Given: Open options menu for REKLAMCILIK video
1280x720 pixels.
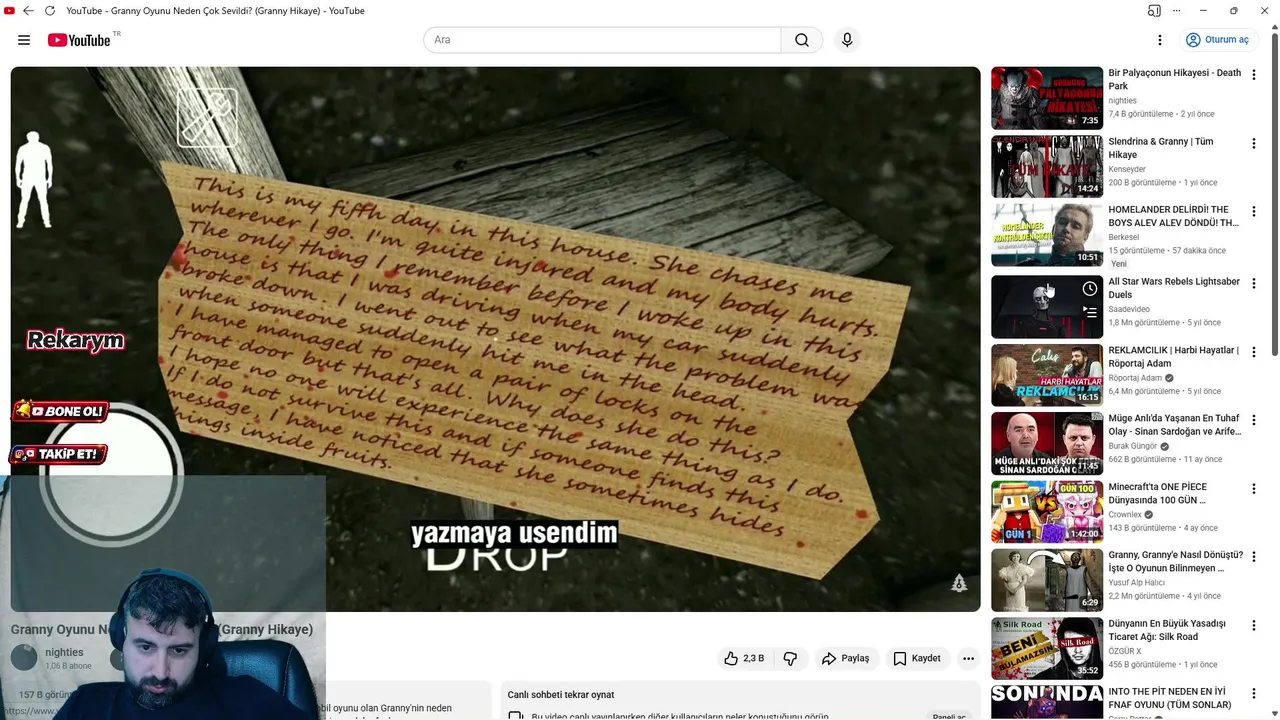Looking at the screenshot, I should 1254,352.
